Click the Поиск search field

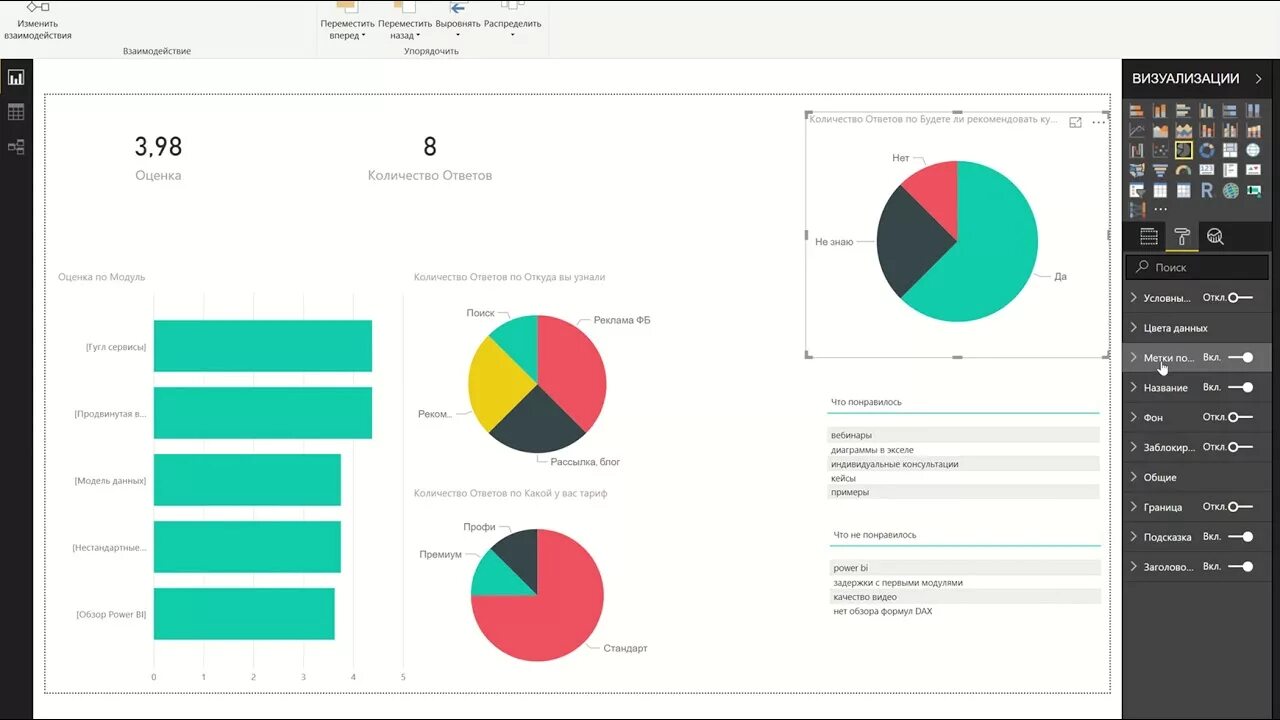click(1197, 267)
